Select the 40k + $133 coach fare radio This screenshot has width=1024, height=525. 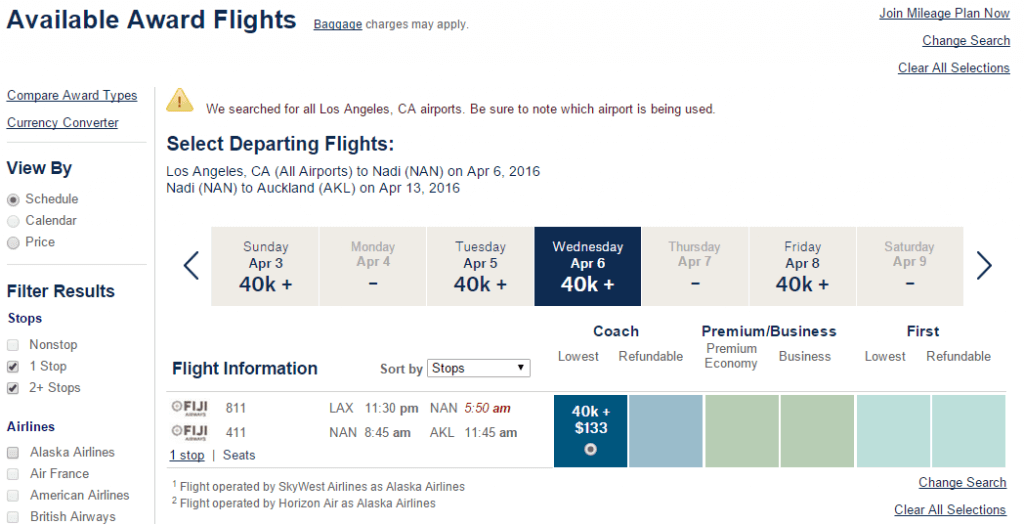pos(590,449)
